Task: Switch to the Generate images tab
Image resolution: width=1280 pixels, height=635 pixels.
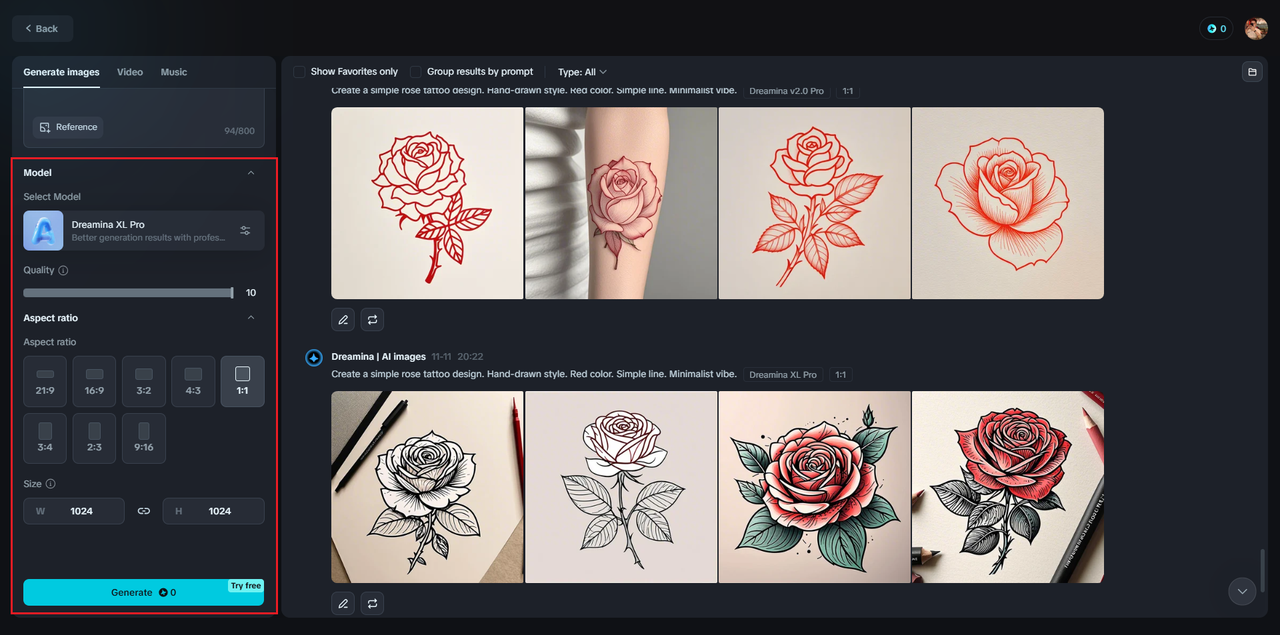Action: (61, 72)
